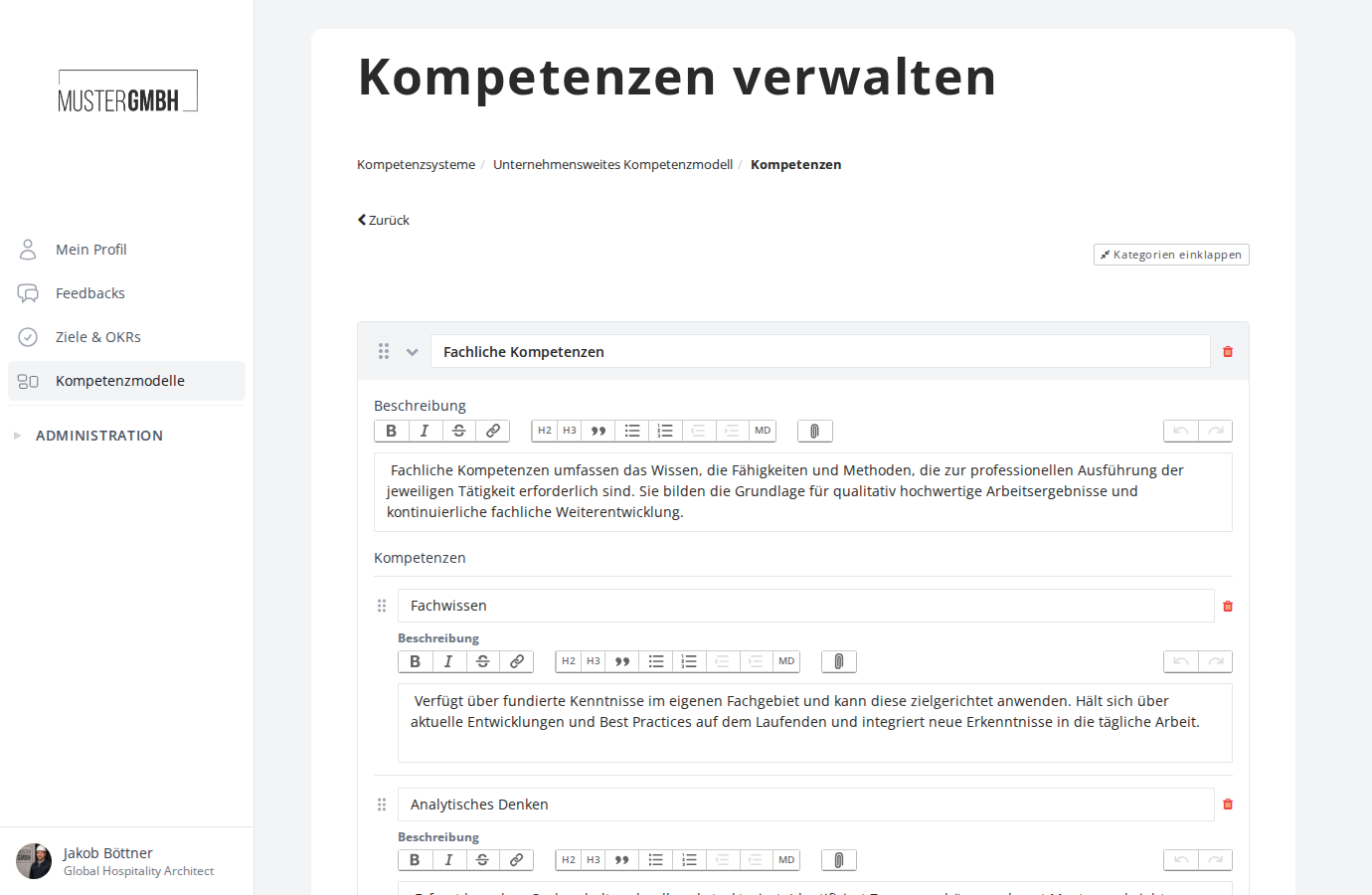Insert numbered list in Fachwissen toolbar
Image resolution: width=1372 pixels, height=895 pixels.
(689, 661)
